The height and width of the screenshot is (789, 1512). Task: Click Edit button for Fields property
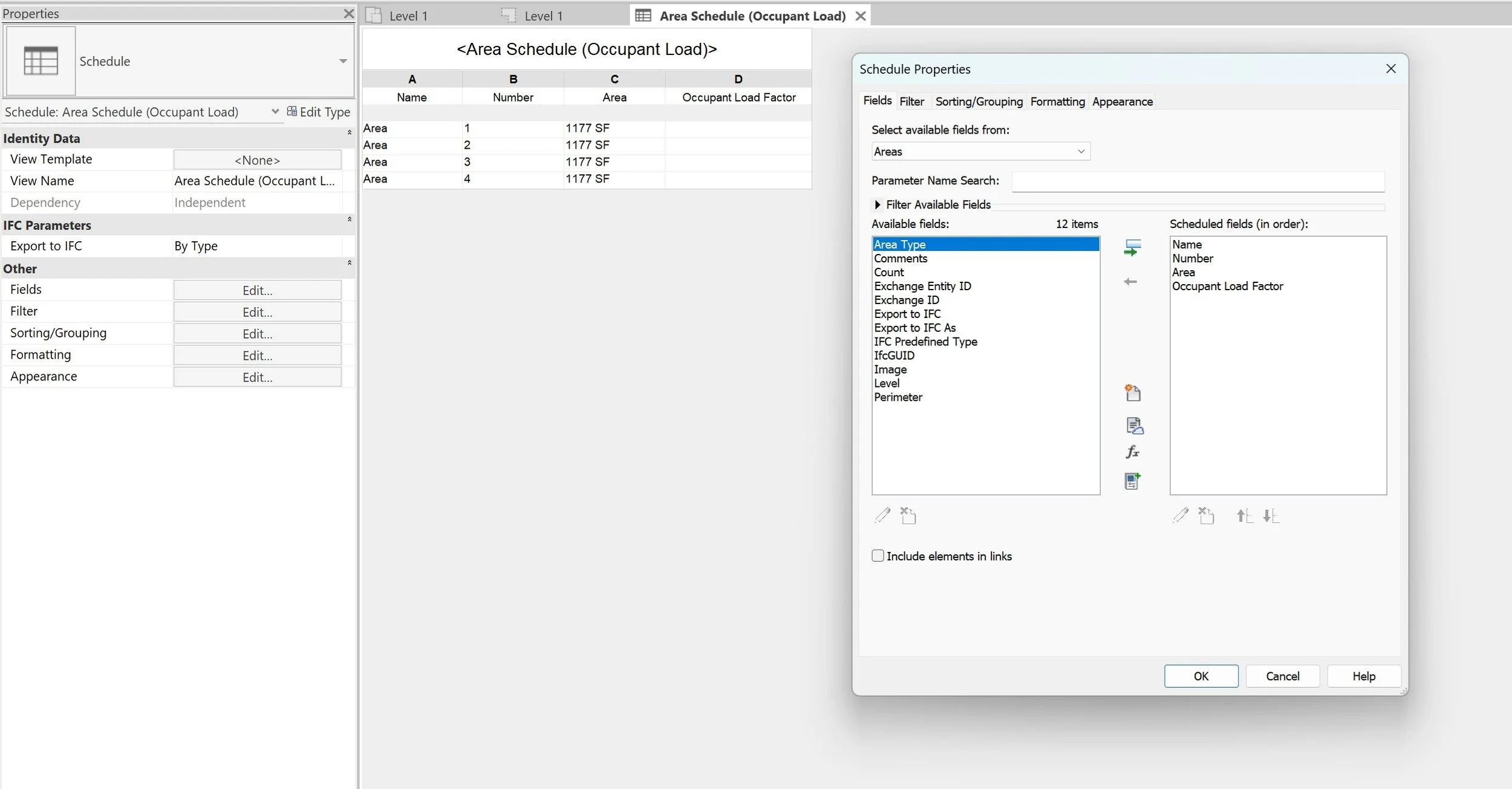[x=257, y=290]
